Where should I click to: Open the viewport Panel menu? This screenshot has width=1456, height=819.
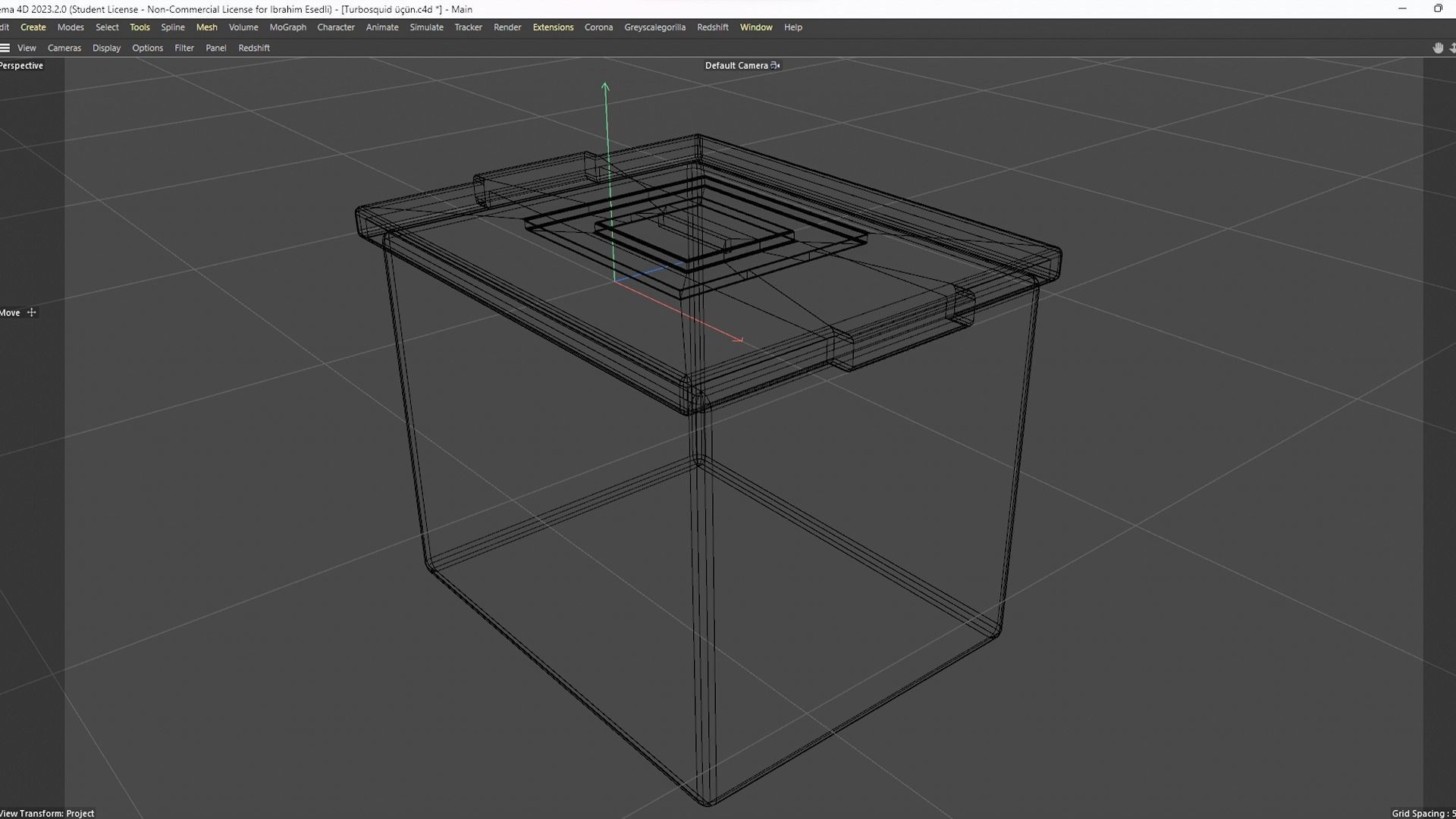[x=215, y=48]
